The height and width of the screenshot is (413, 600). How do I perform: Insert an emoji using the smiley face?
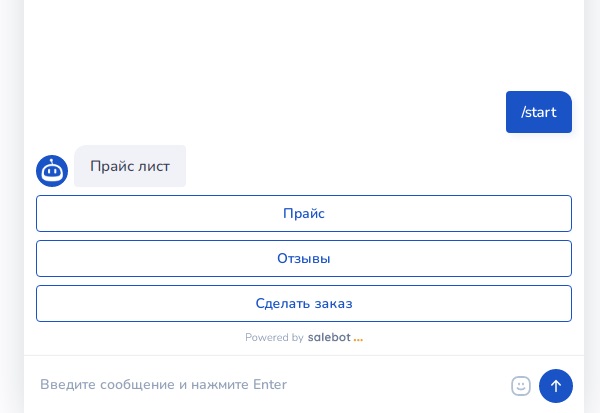[x=521, y=386]
